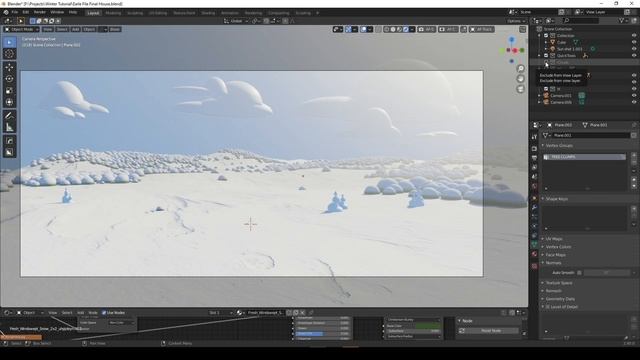Screen dimensions: 640x360
Task: Switch to wireframe viewport shading
Action: [386, 29]
